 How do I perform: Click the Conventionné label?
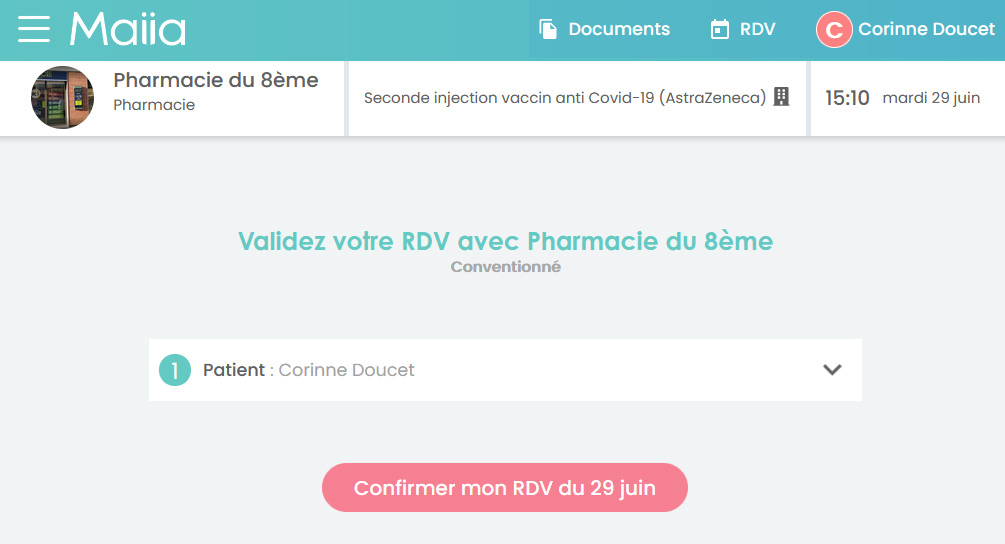click(x=505, y=267)
